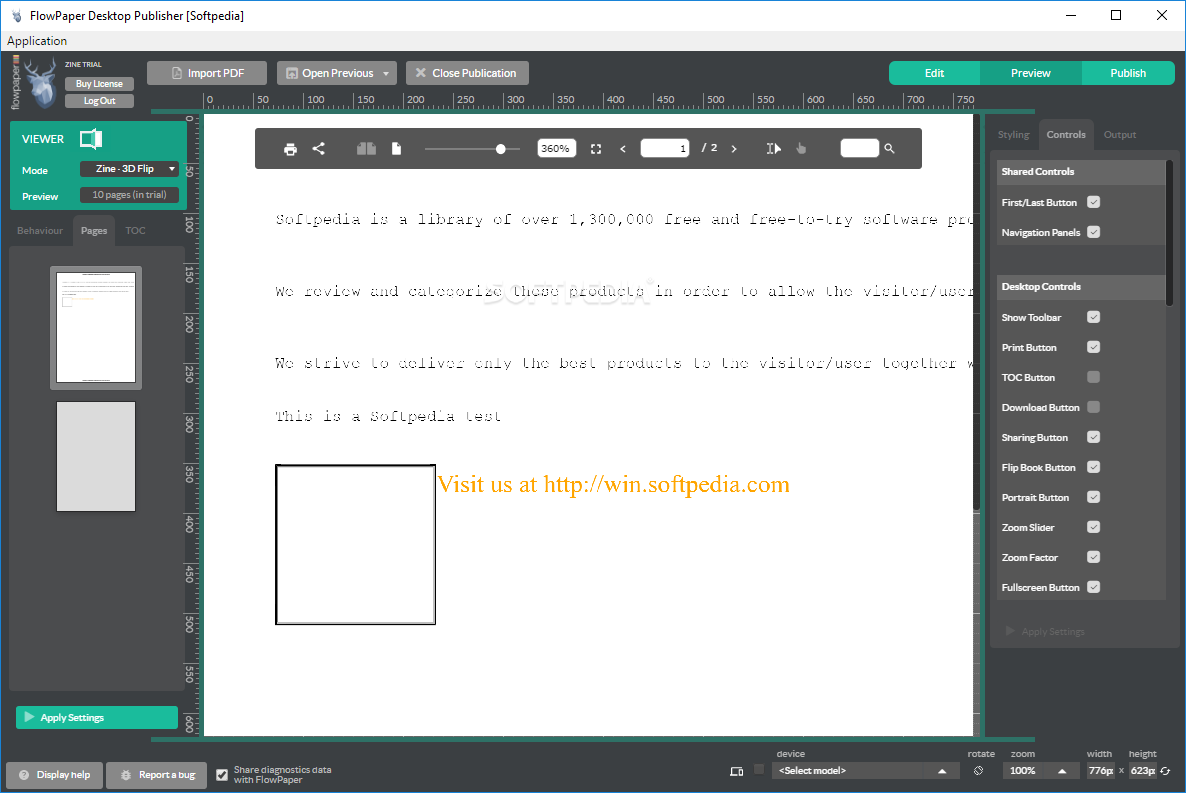Viewport: 1186px width, 793px height.
Task: Select the Pages tab
Action: tap(94, 231)
